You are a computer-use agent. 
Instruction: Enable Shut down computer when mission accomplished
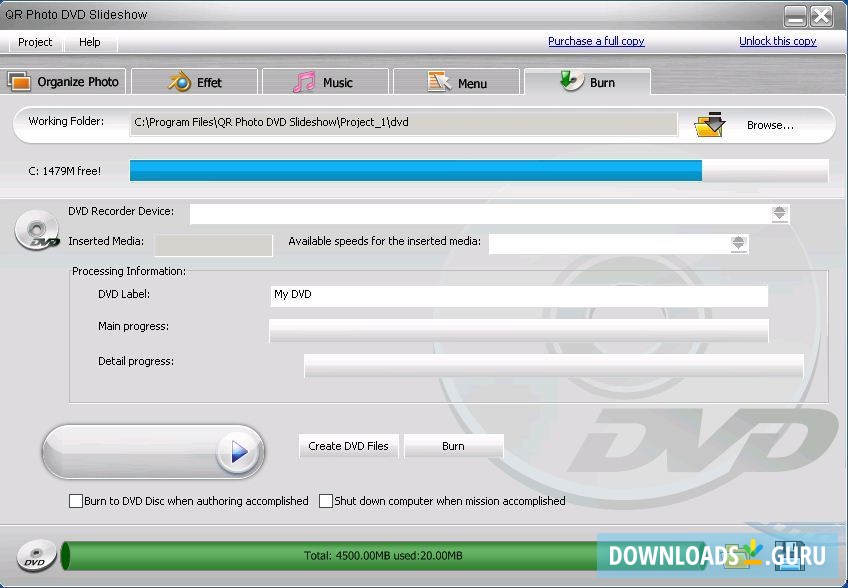click(x=326, y=501)
